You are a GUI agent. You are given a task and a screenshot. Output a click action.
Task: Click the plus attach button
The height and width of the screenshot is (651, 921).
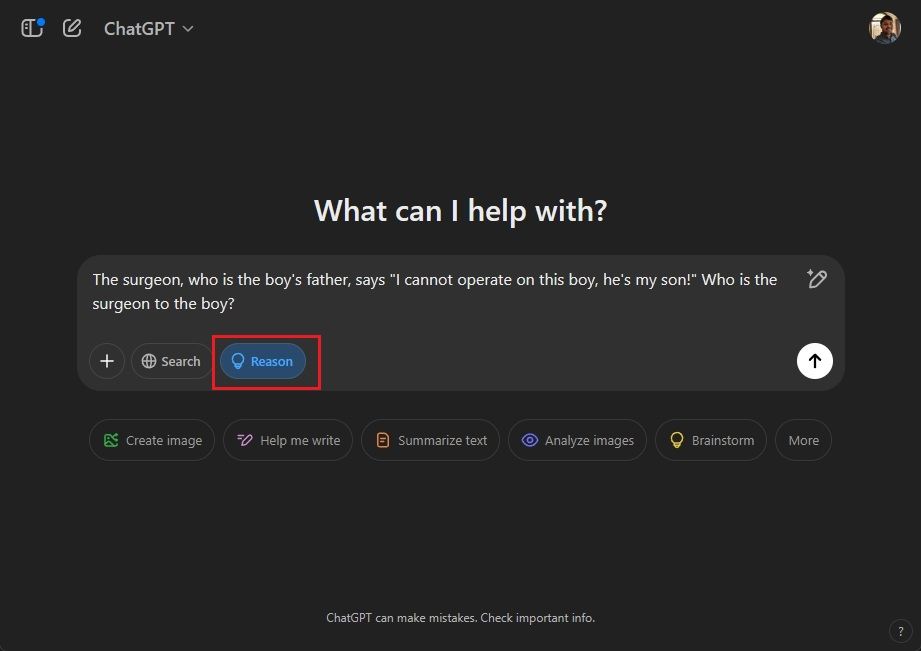tap(107, 361)
